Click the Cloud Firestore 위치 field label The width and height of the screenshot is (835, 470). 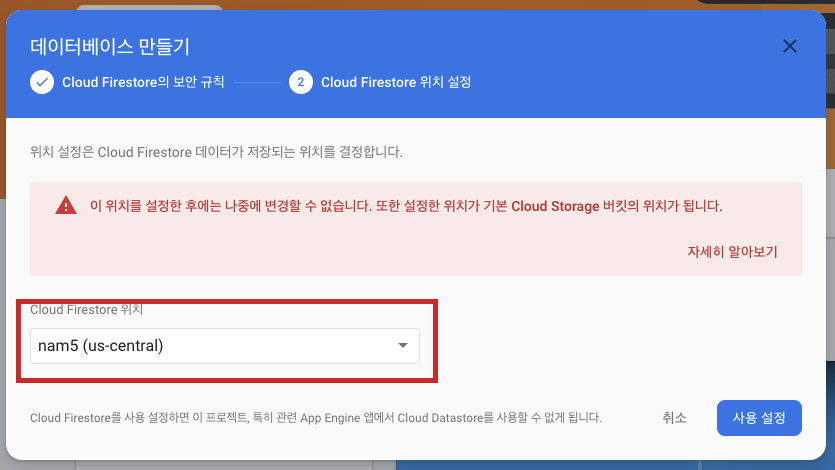86,310
